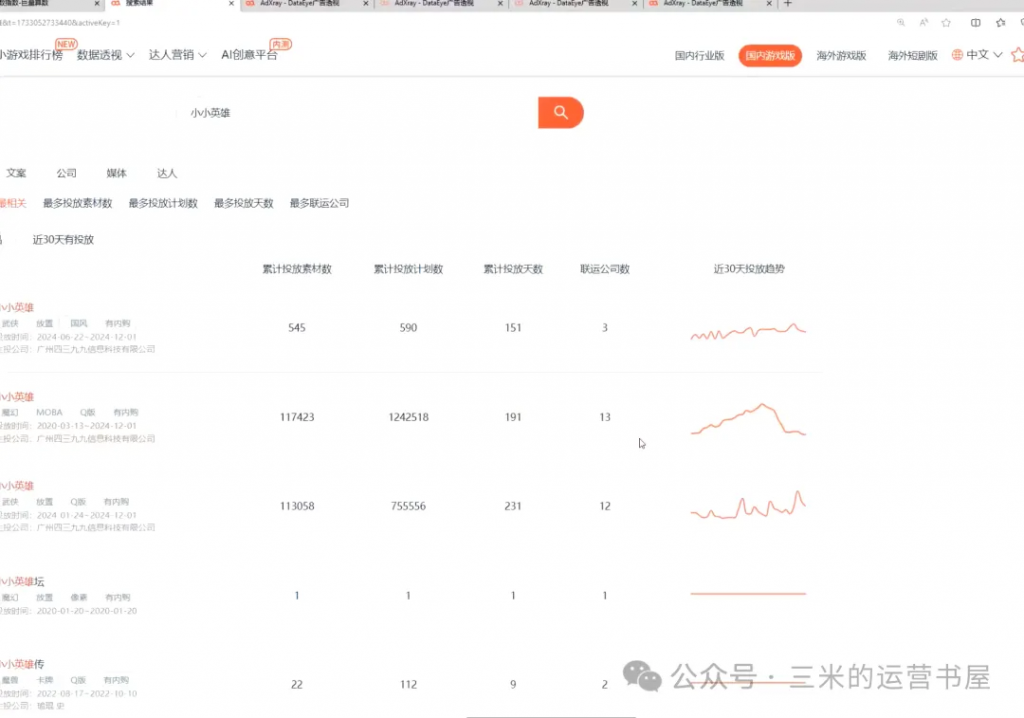Switch to 海外游戏版 version

[x=841, y=56]
